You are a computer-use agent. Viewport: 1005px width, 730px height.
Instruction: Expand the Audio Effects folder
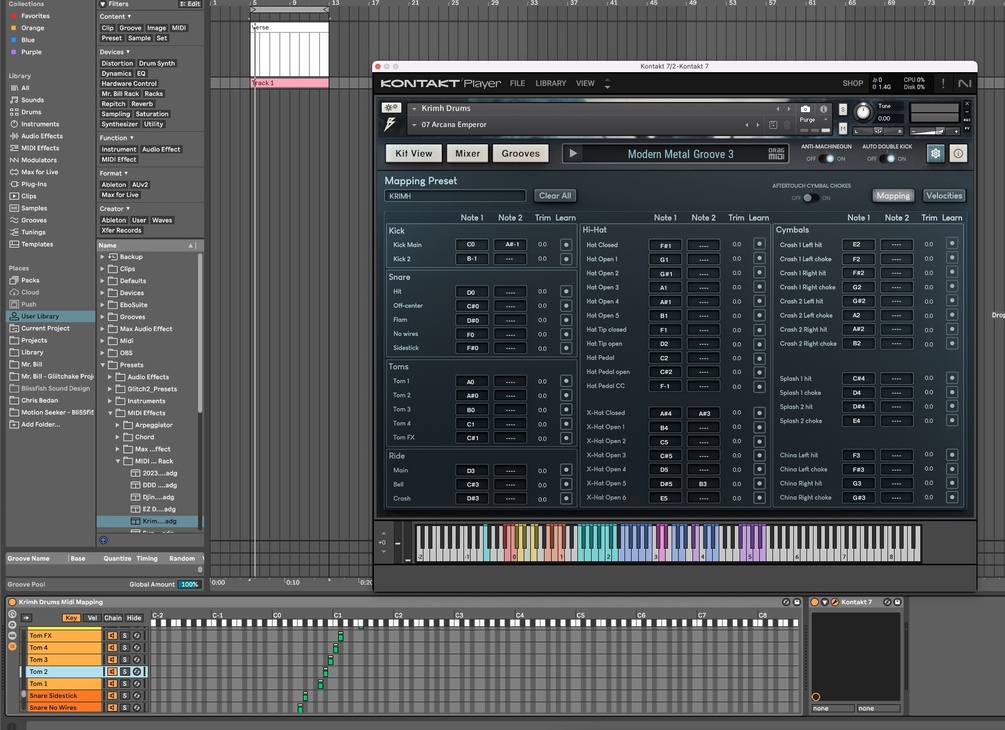tap(110, 377)
